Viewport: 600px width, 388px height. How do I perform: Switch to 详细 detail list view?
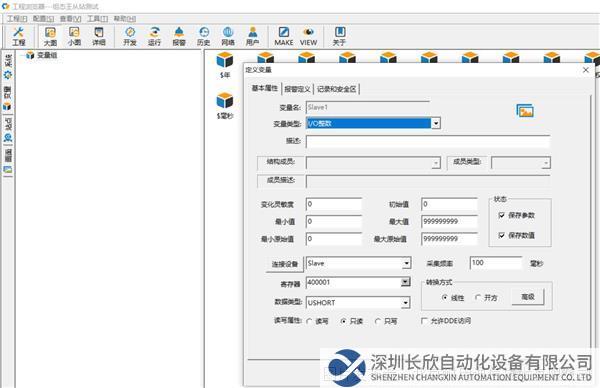[99, 37]
